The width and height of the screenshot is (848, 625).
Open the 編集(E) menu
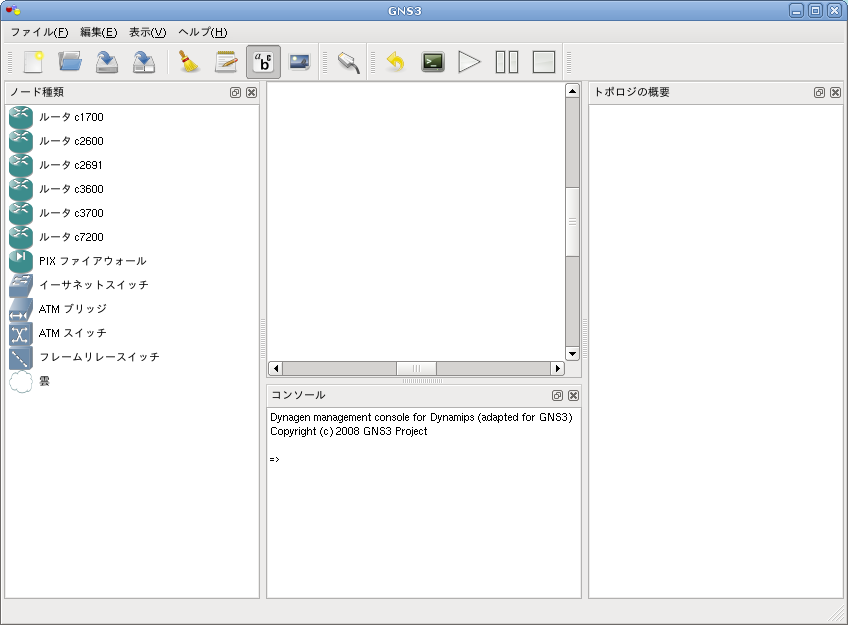point(98,32)
